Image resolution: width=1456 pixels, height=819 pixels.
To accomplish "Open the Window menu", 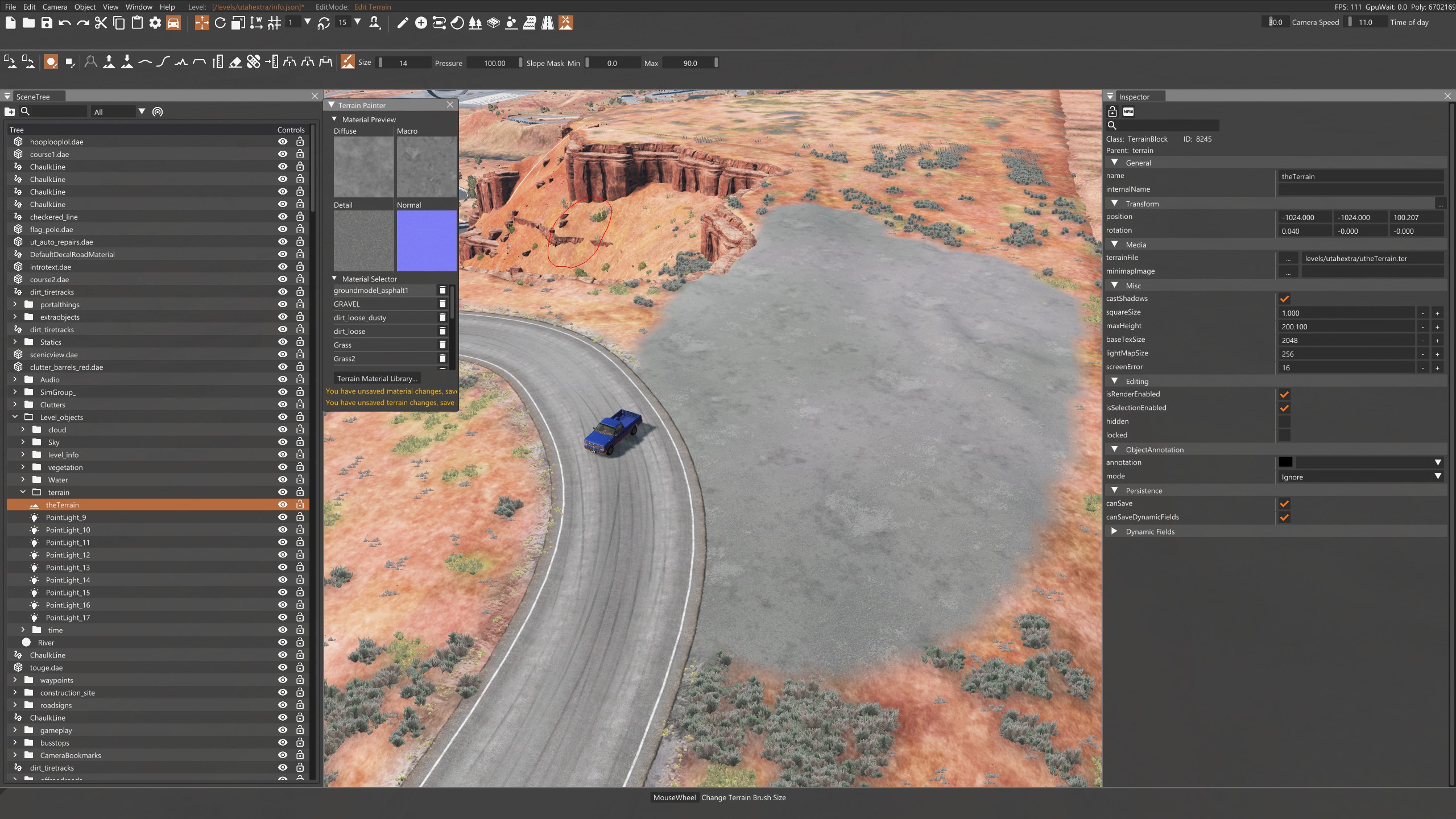I will coord(139,7).
